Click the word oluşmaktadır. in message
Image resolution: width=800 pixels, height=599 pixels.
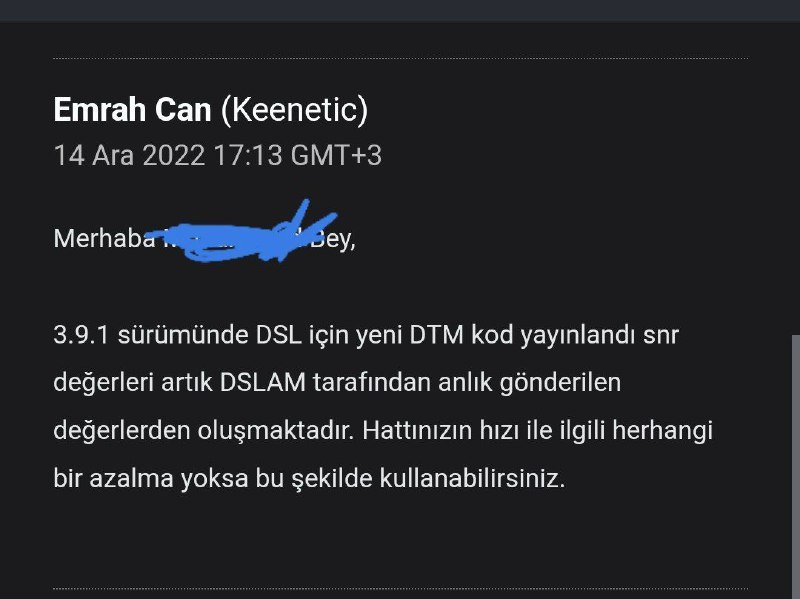(276, 431)
